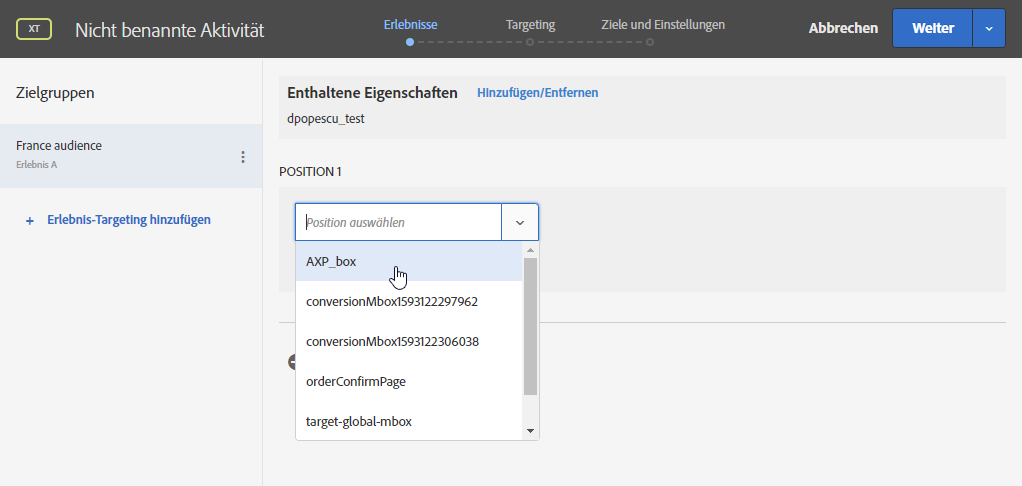Click the plus icon beside Erlebnis-Targeting hinzufügen

coord(29,221)
